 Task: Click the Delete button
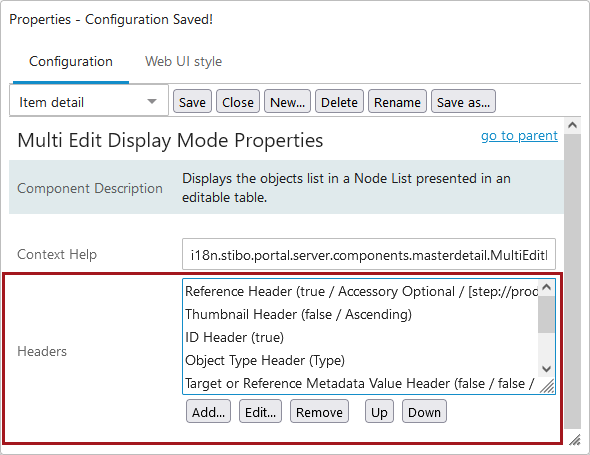click(339, 102)
